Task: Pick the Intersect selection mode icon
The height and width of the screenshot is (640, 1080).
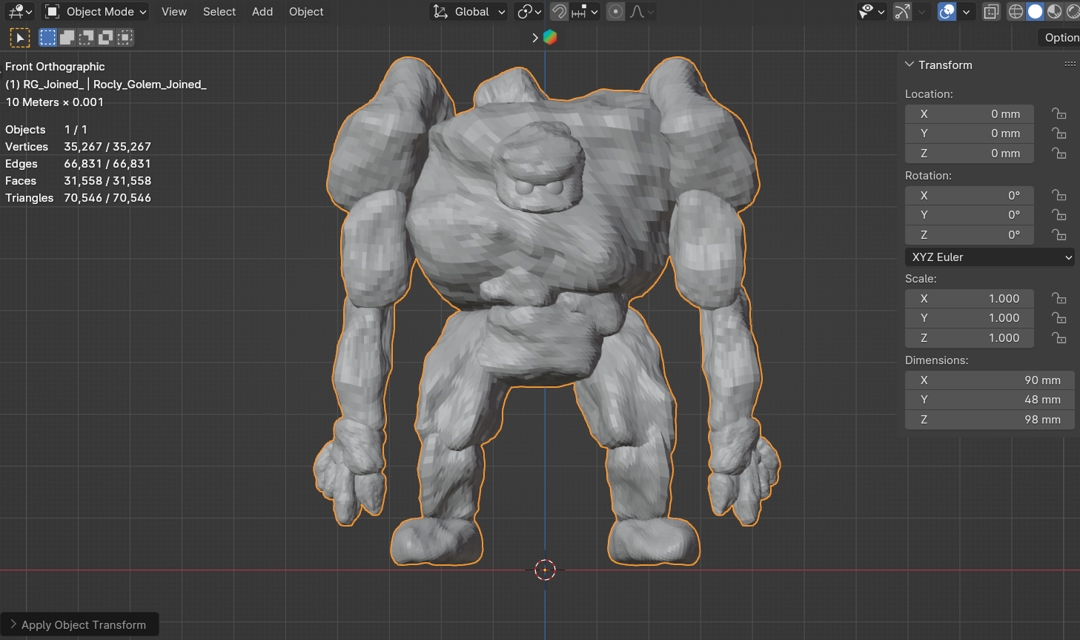Action: pyautogui.click(x=125, y=38)
